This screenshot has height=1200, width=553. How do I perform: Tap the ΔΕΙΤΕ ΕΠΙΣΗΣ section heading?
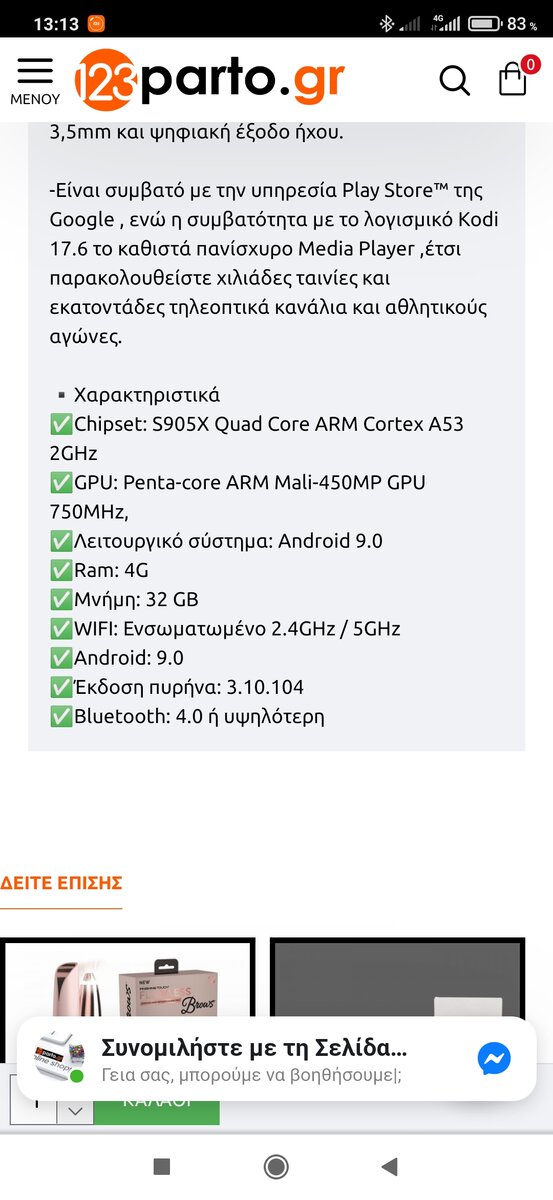coord(61,883)
